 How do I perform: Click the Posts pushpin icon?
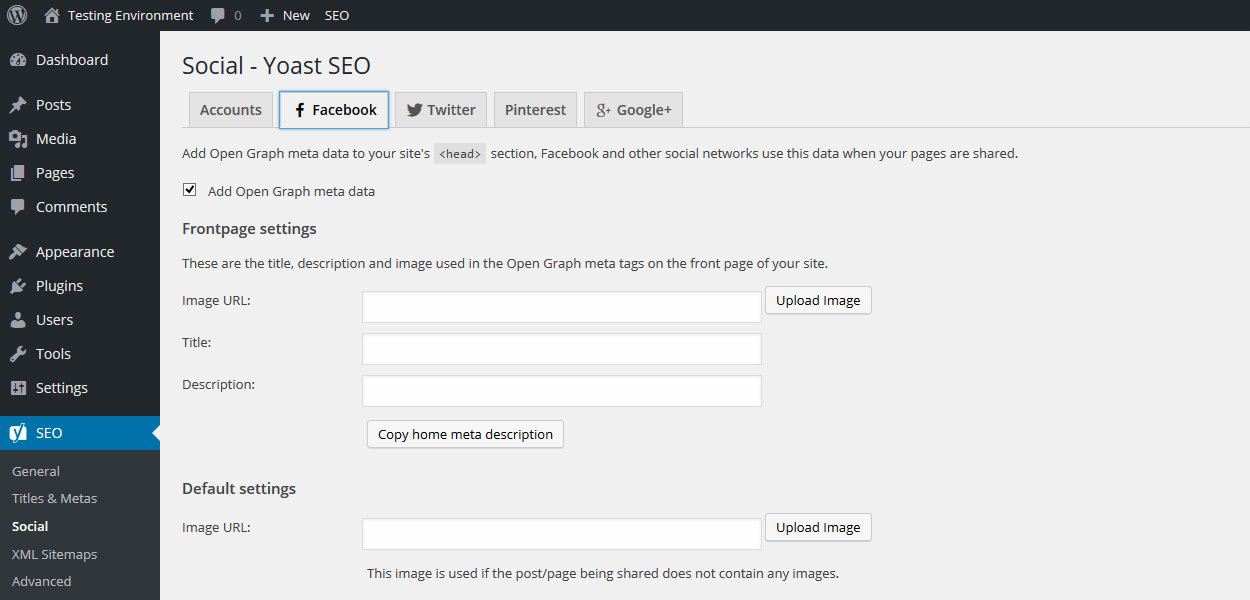click(18, 105)
